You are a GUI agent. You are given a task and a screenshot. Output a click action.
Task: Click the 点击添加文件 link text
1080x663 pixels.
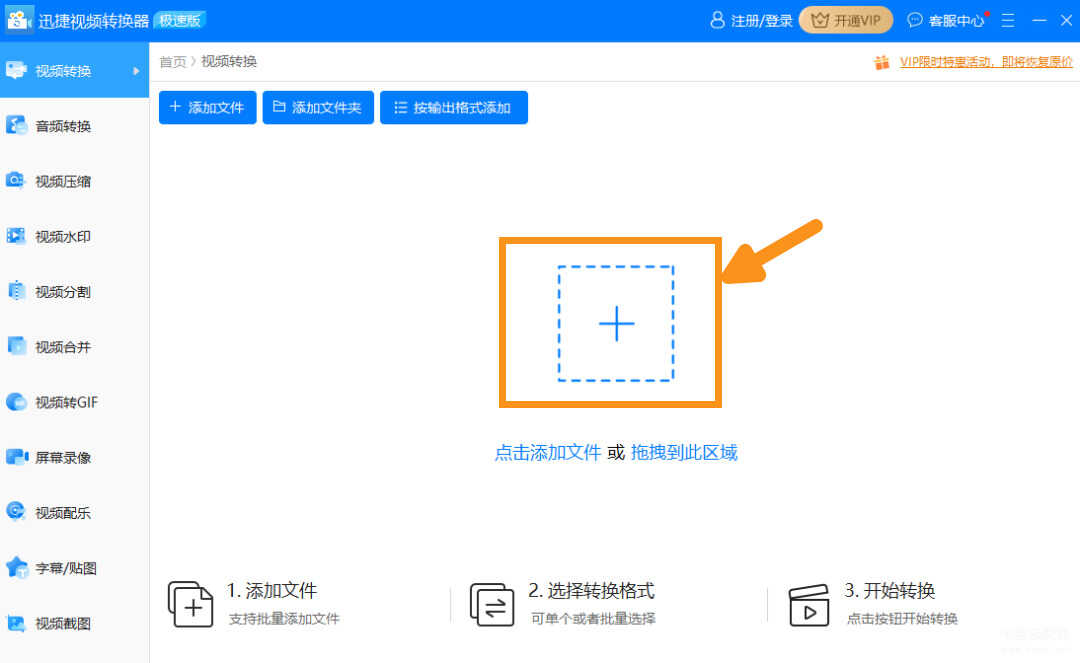coord(548,452)
